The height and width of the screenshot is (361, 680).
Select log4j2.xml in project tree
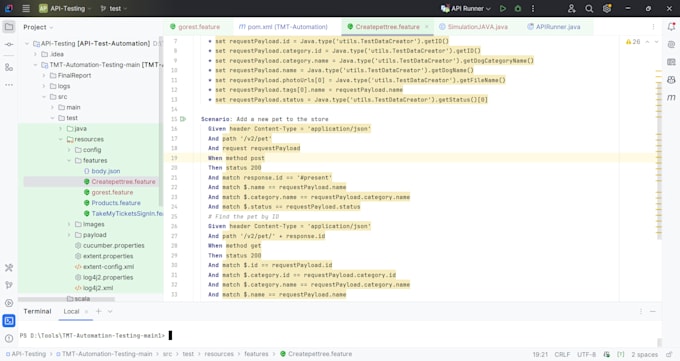click(x=94, y=288)
